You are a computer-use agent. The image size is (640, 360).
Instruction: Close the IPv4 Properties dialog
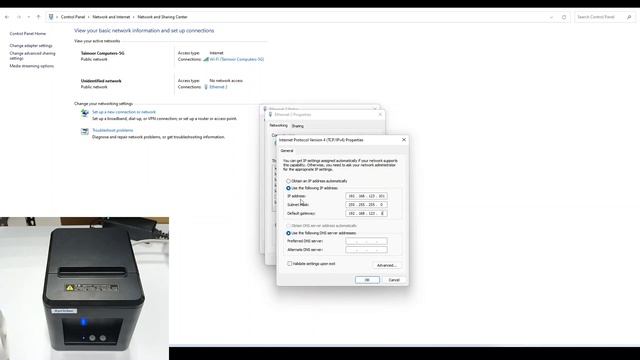[x=404, y=140]
